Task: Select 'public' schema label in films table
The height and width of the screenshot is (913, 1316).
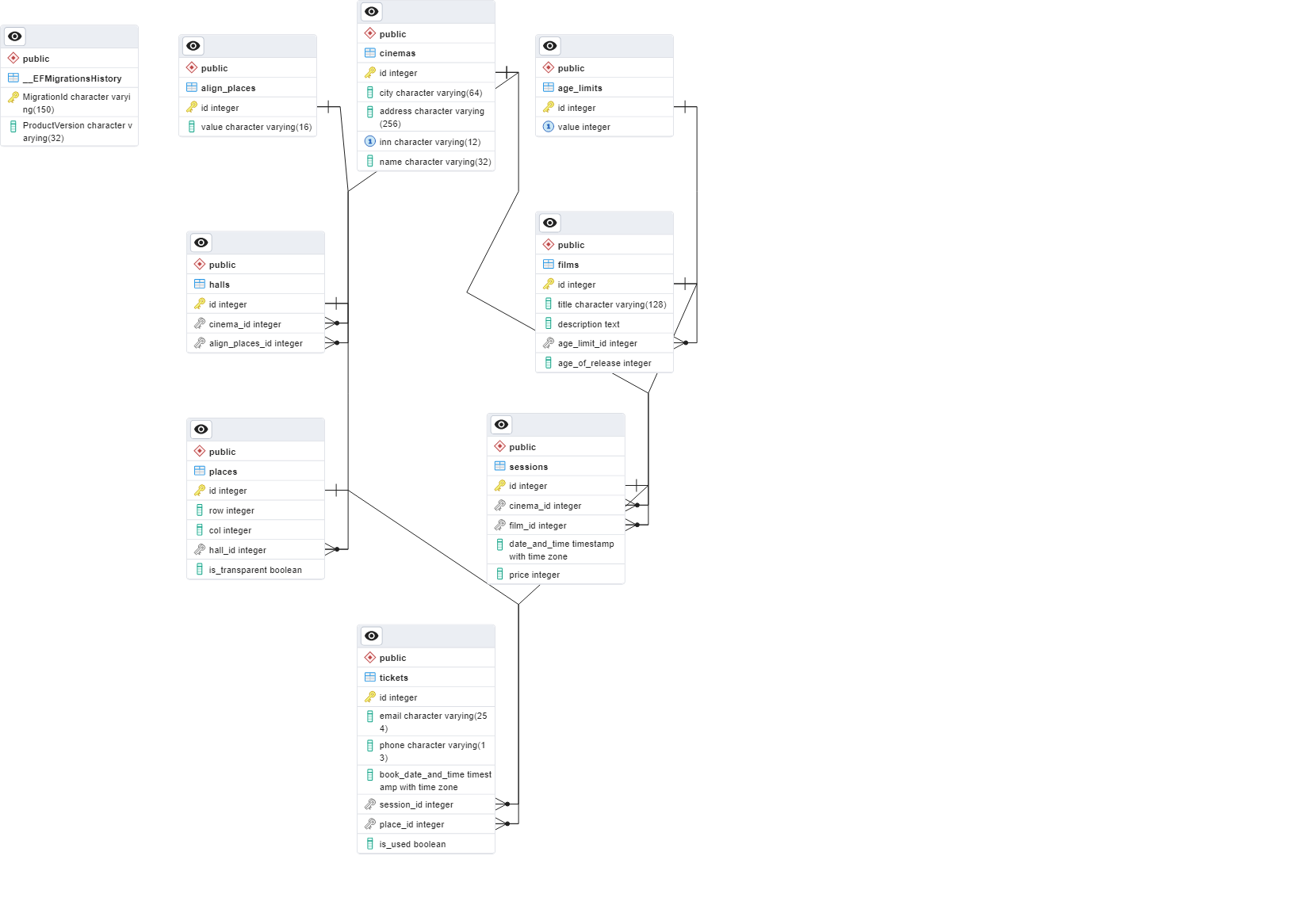Action: click(x=571, y=245)
